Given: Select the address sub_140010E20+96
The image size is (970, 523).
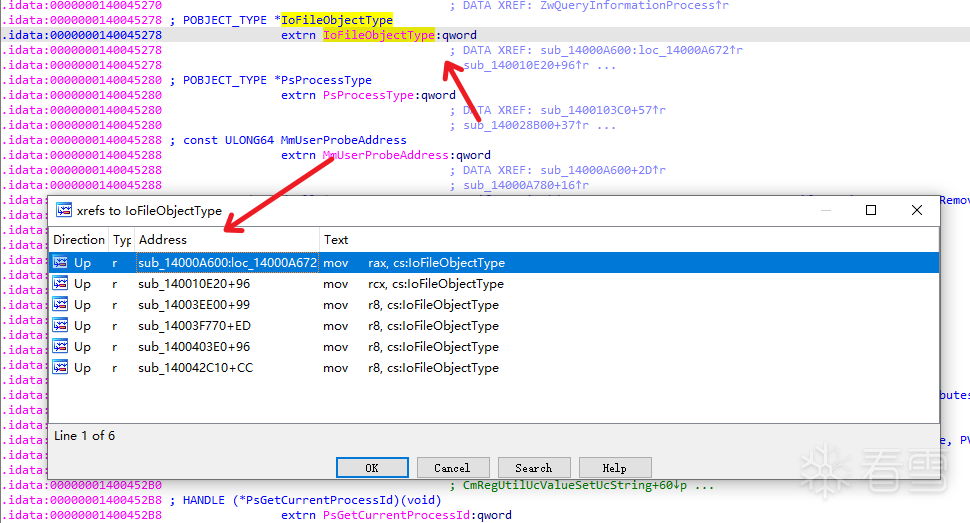Looking at the screenshot, I should click(194, 283).
